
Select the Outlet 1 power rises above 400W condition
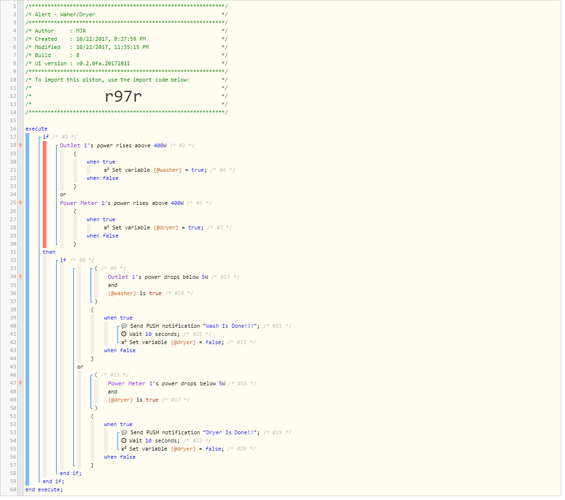point(113,146)
